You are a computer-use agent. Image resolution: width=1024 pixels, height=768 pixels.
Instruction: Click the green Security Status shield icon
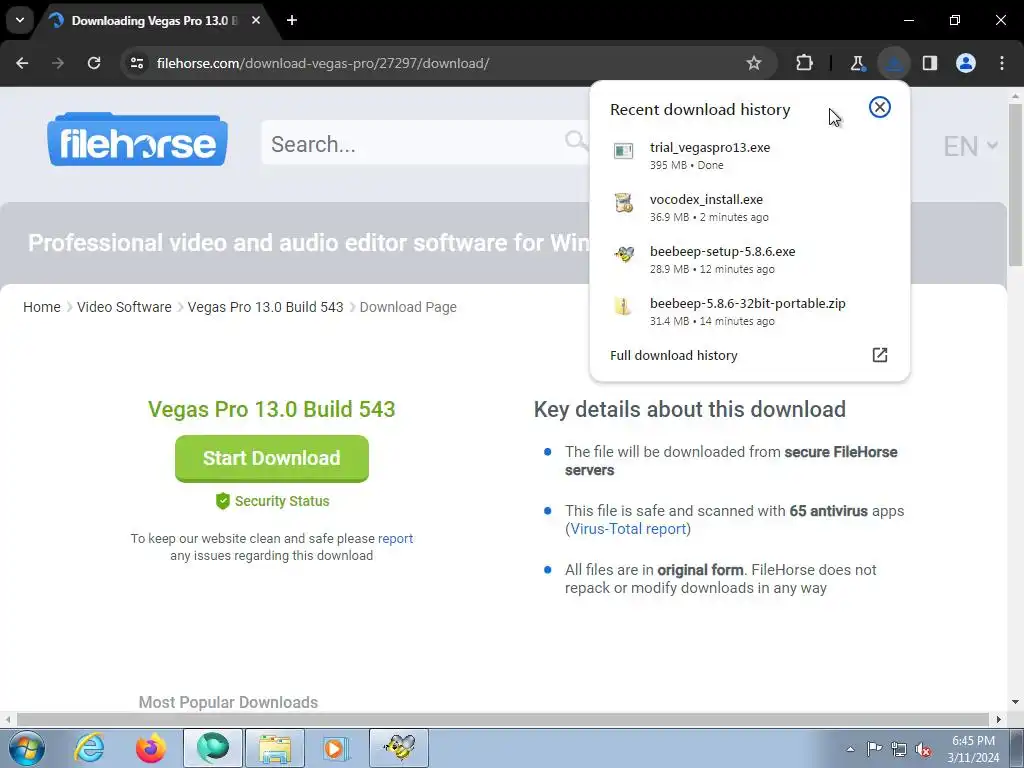coord(223,501)
